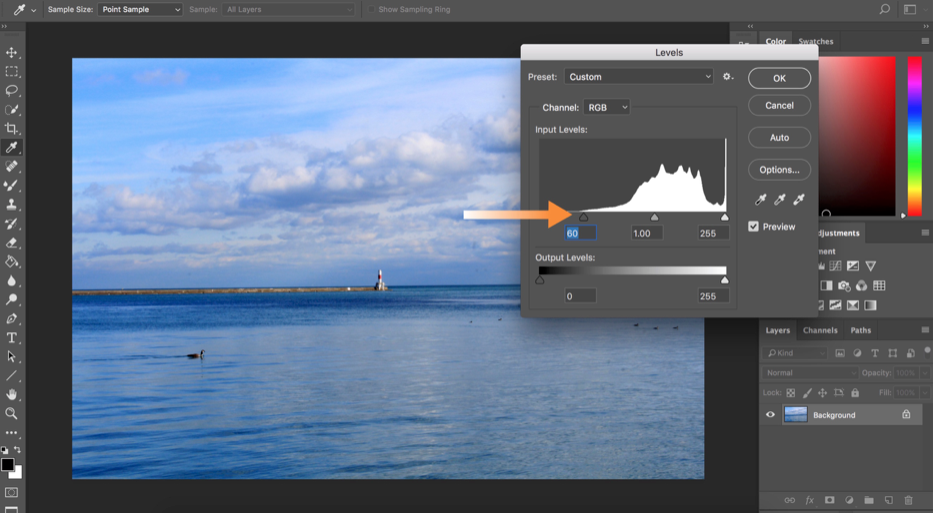Open the Sample All Layers dropdown
933x513 pixels.
pyautogui.click(x=288, y=10)
